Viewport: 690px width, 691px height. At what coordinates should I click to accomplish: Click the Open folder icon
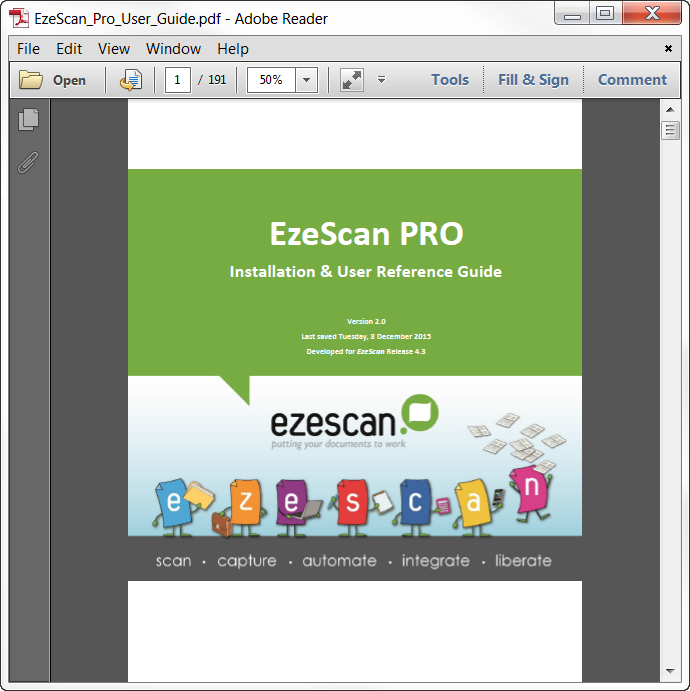pyautogui.click(x=31, y=80)
